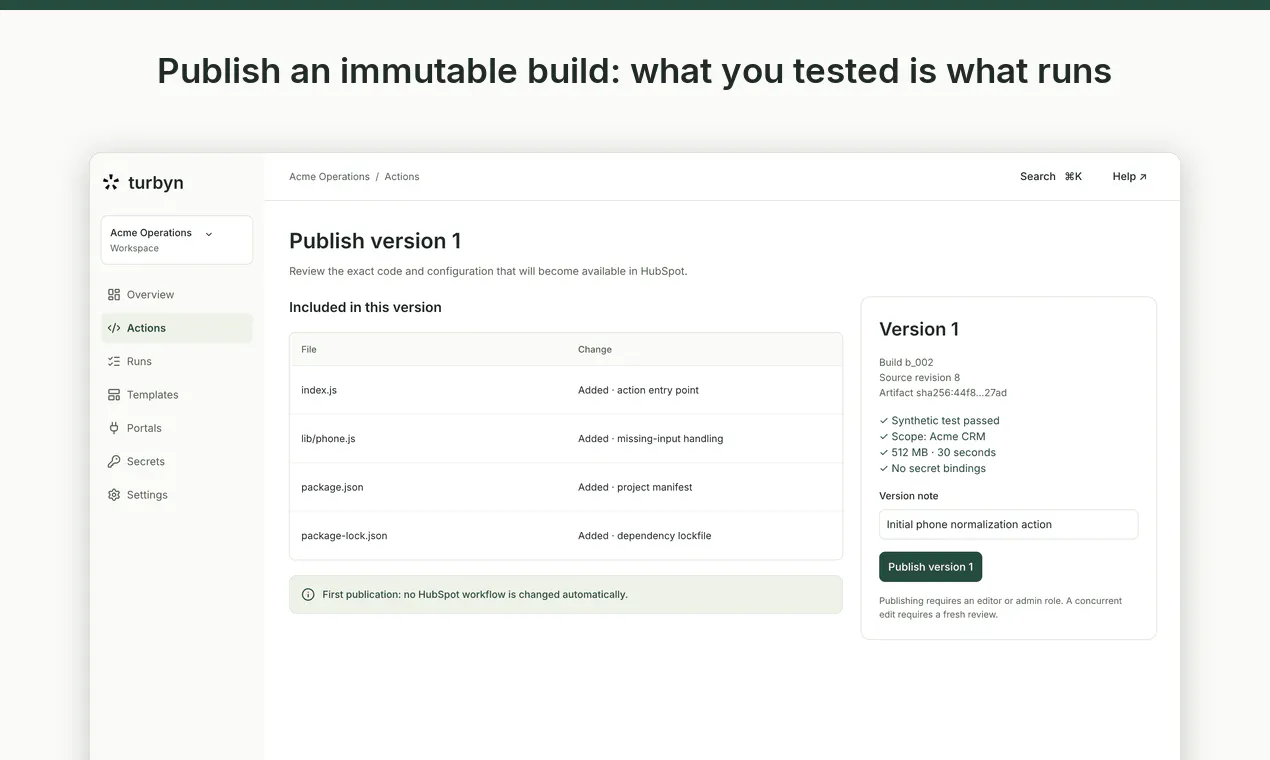This screenshot has height=760, width=1270.
Task: Click the Publish version 1 button
Action: 930,567
